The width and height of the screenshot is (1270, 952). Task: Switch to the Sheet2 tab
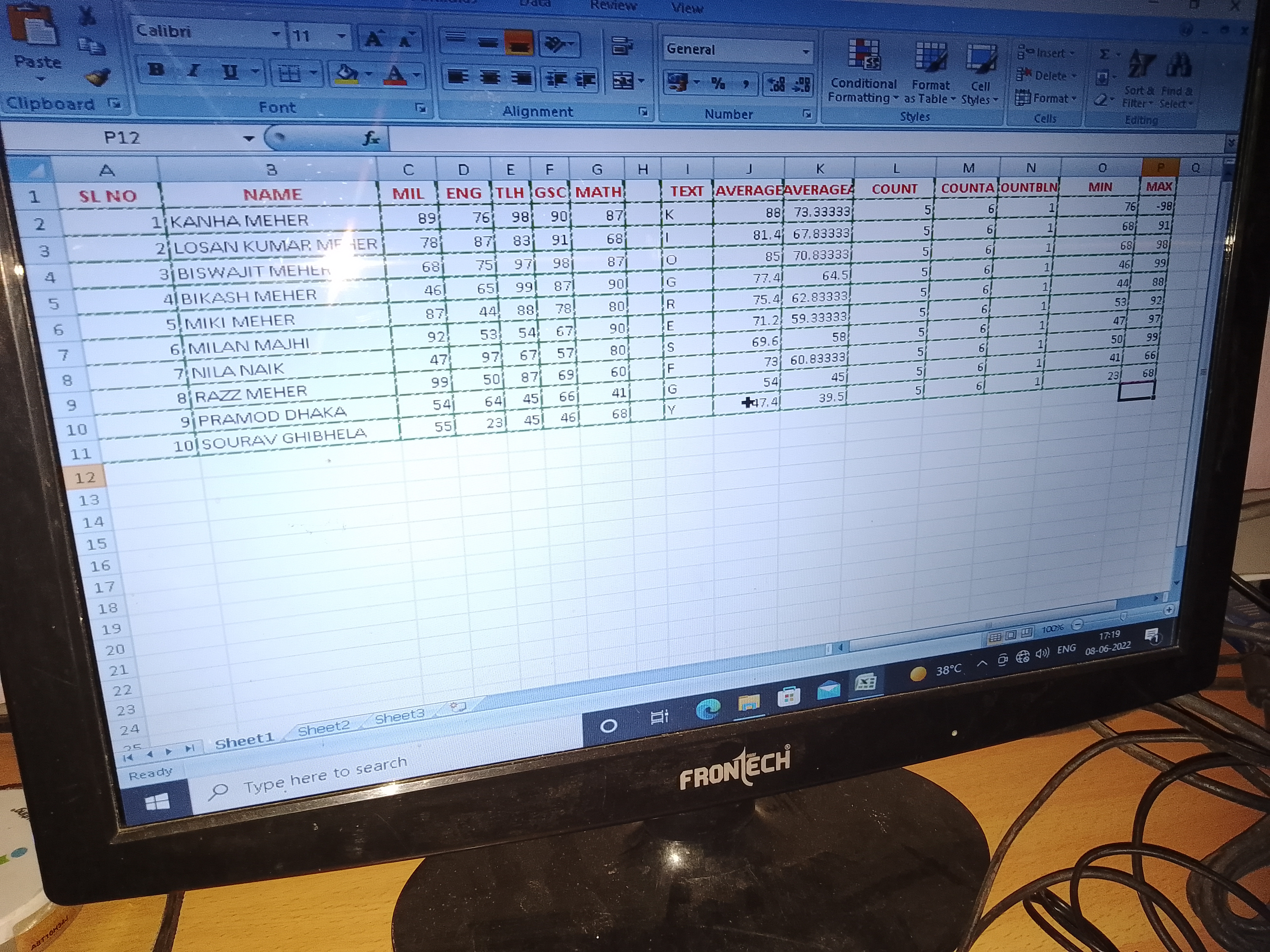323,728
